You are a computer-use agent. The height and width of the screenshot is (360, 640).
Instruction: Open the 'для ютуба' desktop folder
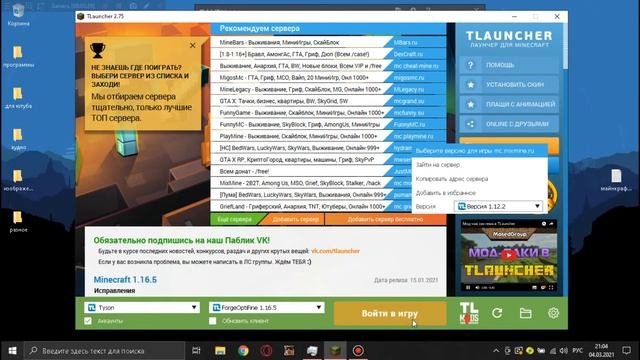tap(18, 98)
